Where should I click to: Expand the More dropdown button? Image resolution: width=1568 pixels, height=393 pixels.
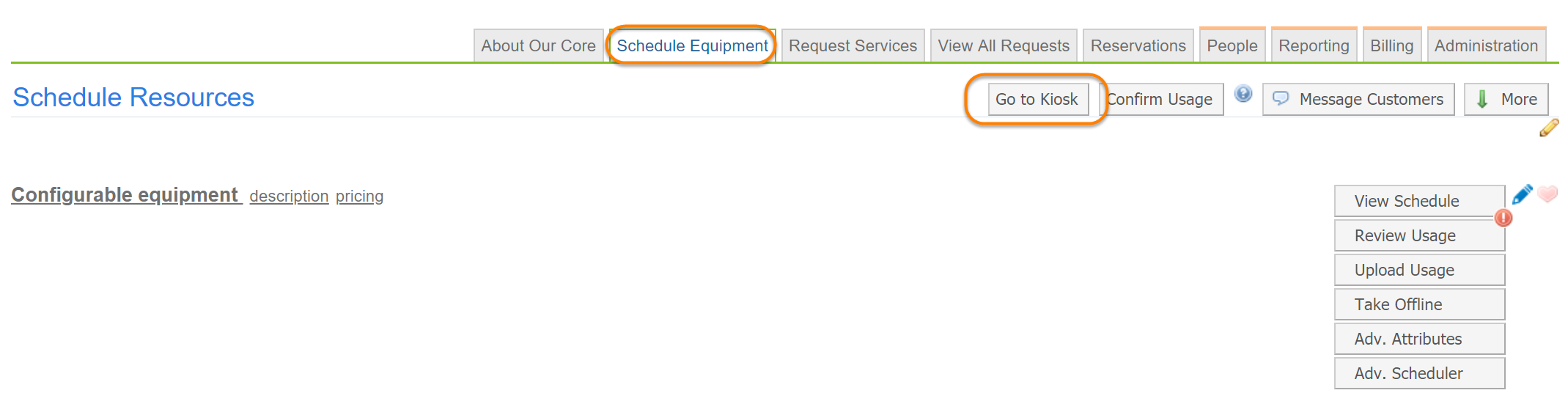(x=1506, y=99)
